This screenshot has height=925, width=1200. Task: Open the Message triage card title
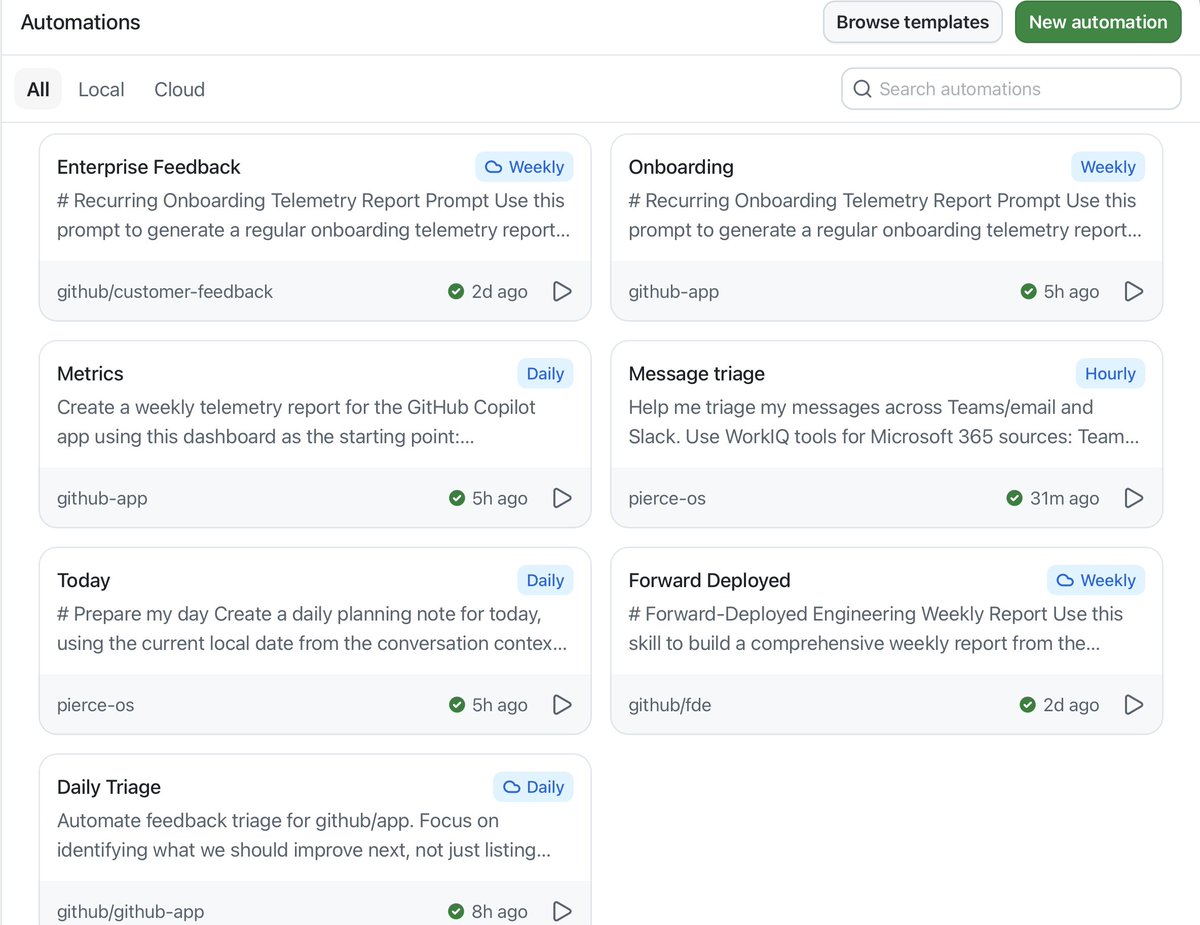pyautogui.click(x=697, y=374)
